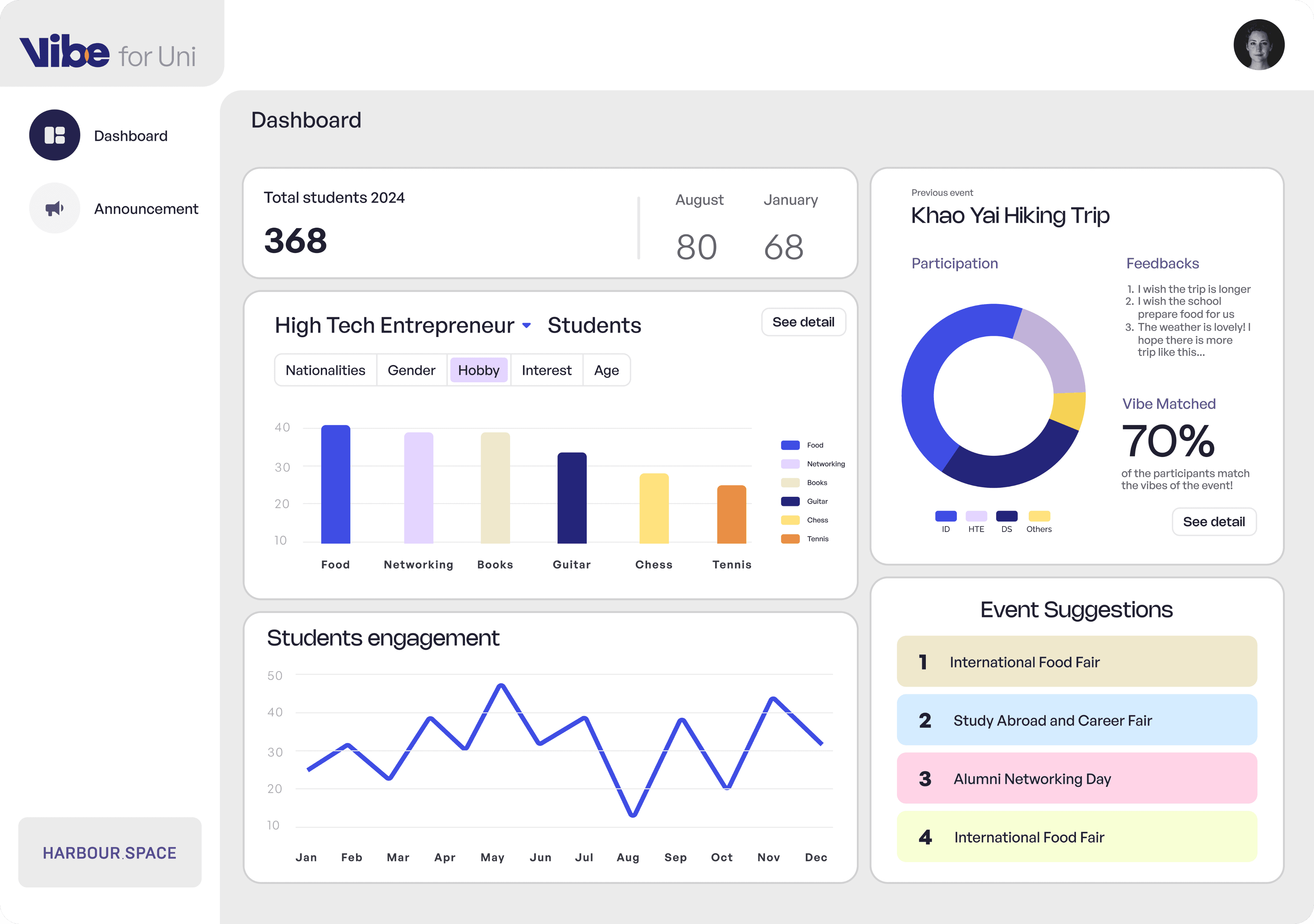
Task: Click the Dashboard grid icon in sidebar
Action: [54, 135]
